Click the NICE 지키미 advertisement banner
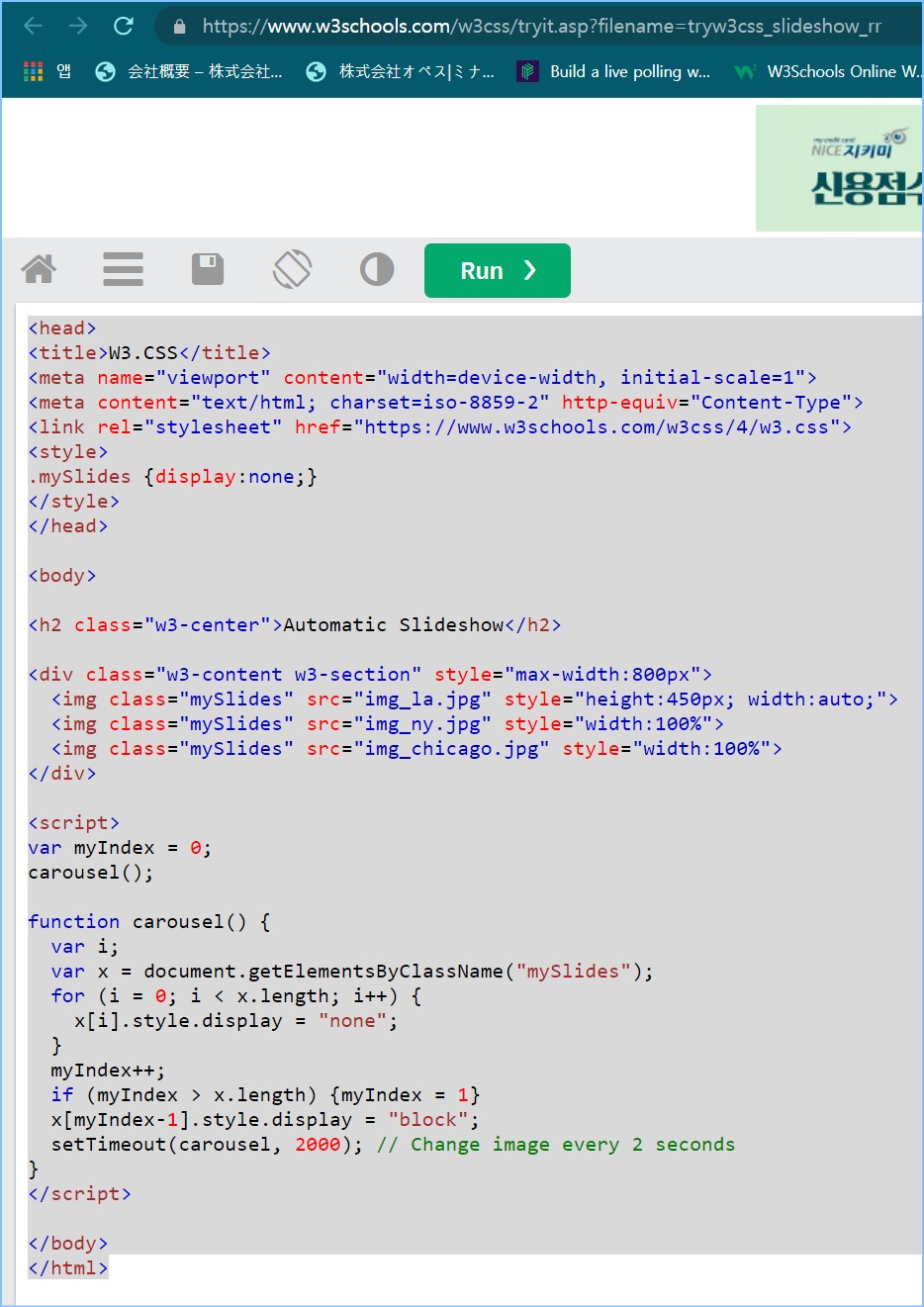Viewport: 924px width, 1307px height. coord(839,168)
